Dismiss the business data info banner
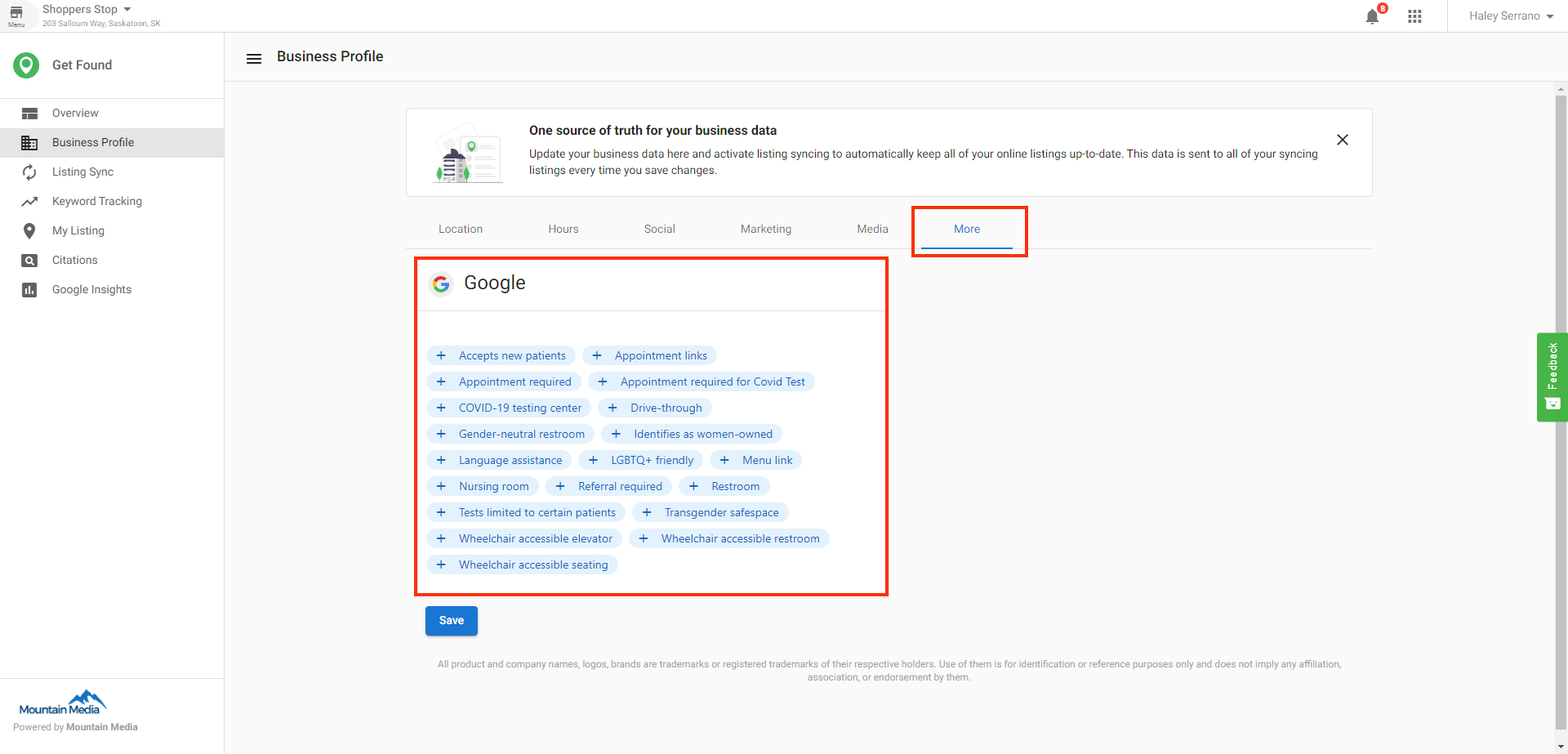1568x754 pixels. 1343,140
